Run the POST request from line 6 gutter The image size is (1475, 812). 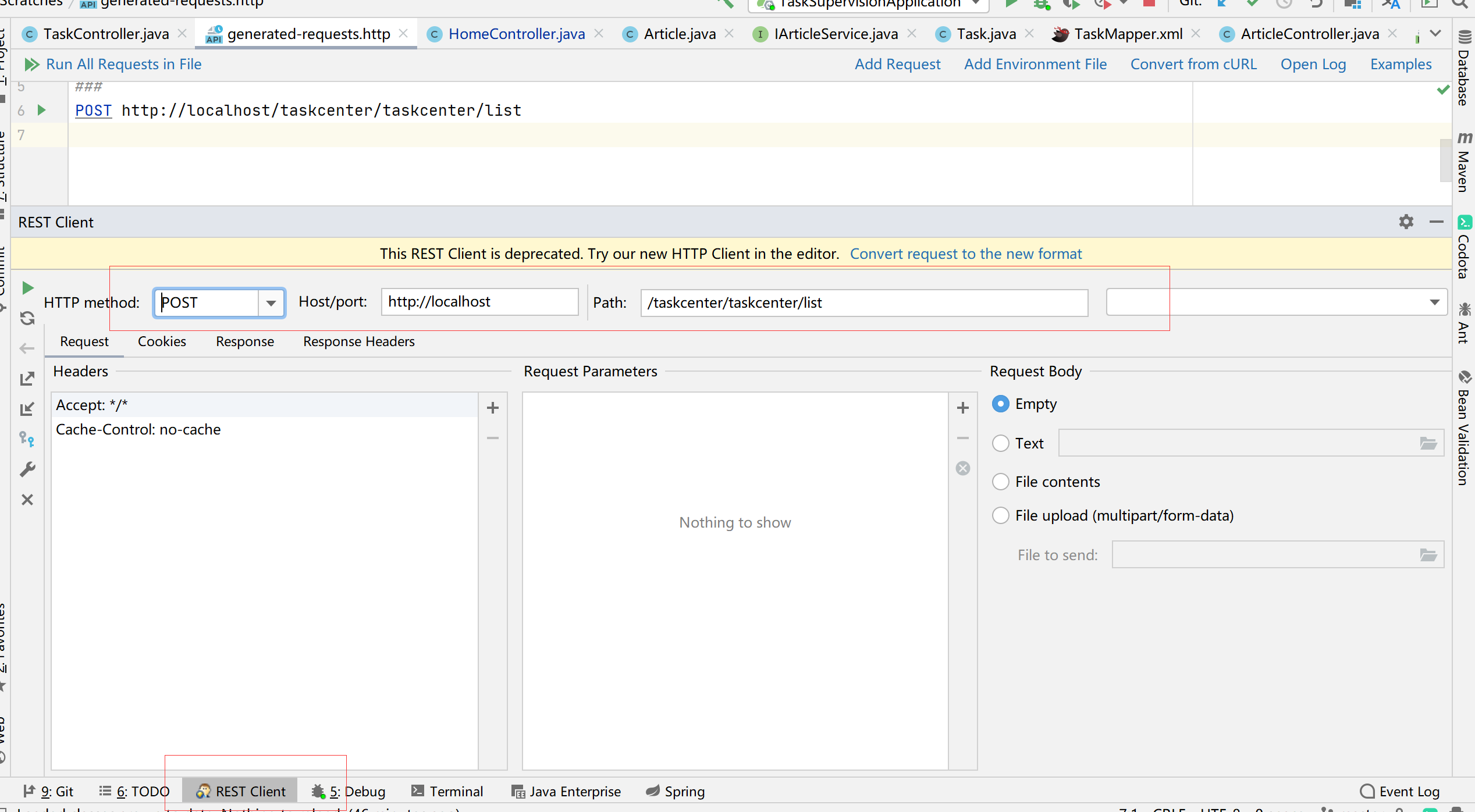(41, 110)
